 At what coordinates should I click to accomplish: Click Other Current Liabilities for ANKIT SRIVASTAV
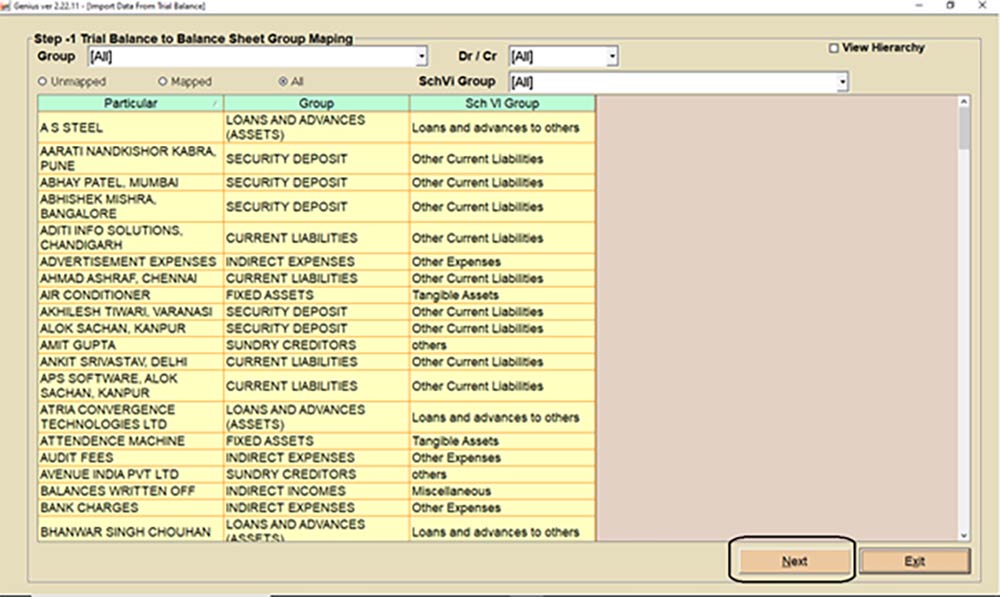(x=503, y=362)
